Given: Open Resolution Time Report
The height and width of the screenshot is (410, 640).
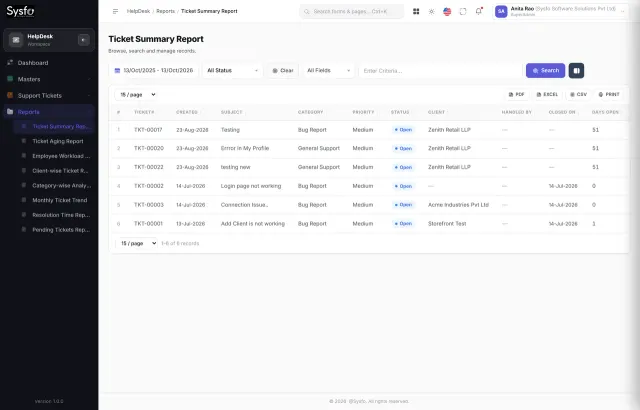Looking at the screenshot, I should [x=54, y=215].
